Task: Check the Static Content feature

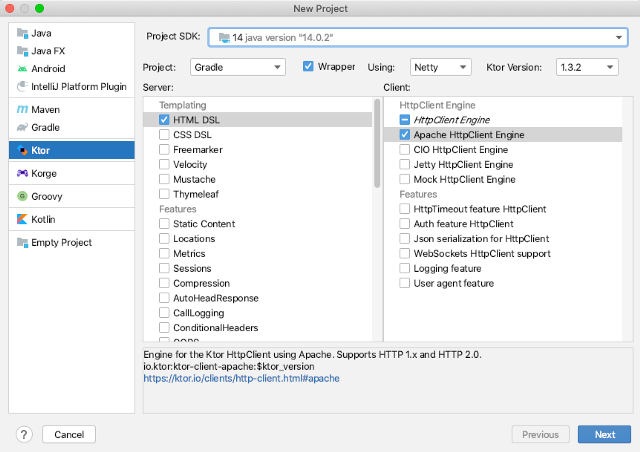Action: coord(164,224)
